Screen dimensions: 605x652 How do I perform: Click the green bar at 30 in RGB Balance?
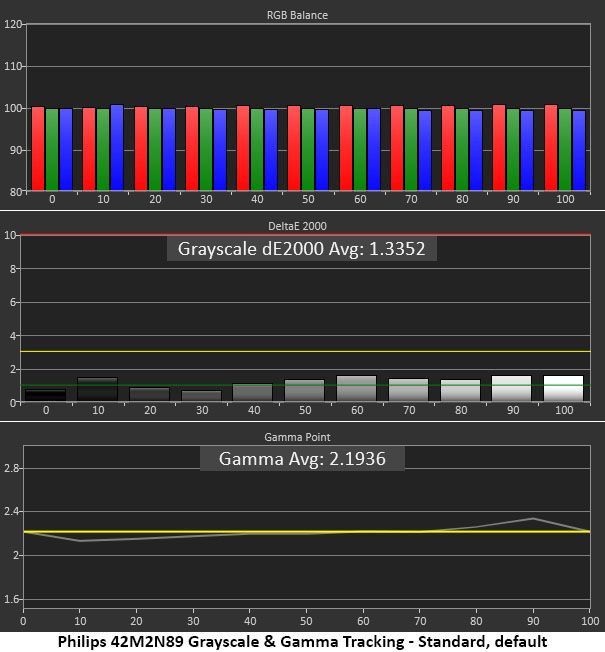tap(206, 150)
